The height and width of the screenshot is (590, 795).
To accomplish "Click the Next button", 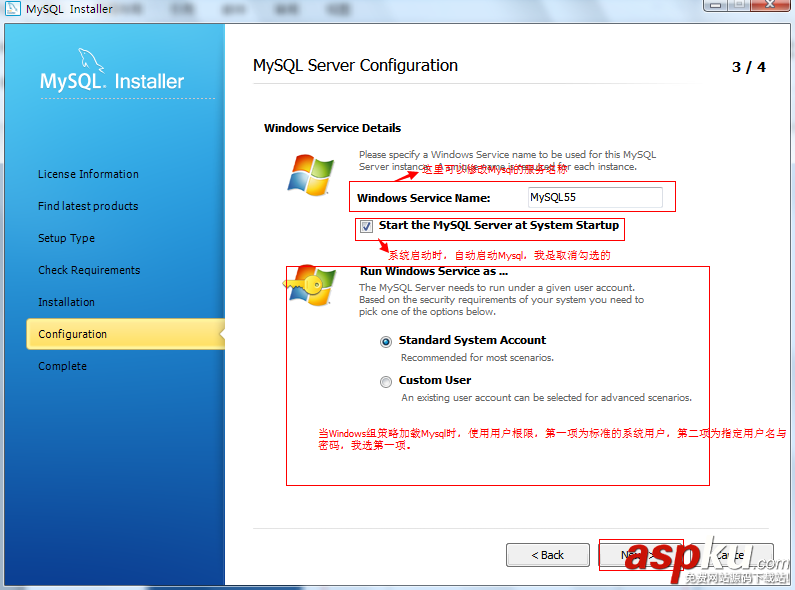I will coord(641,555).
